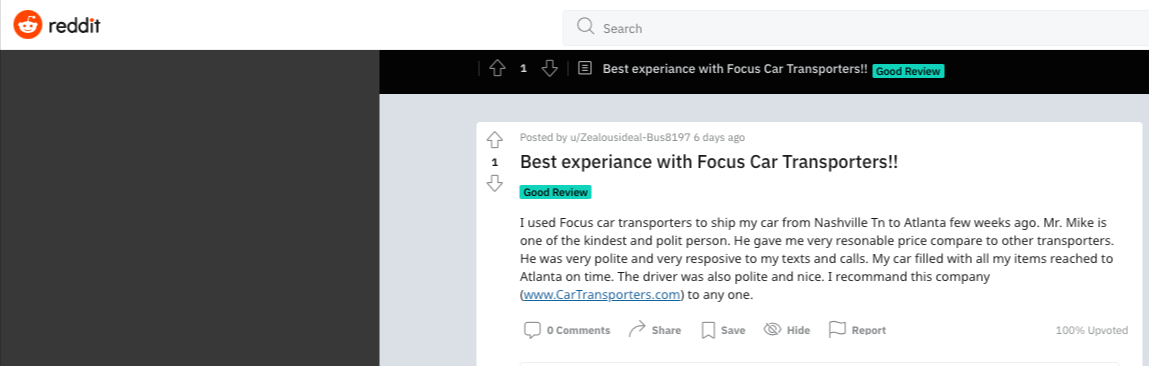Click the Good Review flair in the black bar
This screenshot has height=366, width=1149.
click(x=908, y=72)
